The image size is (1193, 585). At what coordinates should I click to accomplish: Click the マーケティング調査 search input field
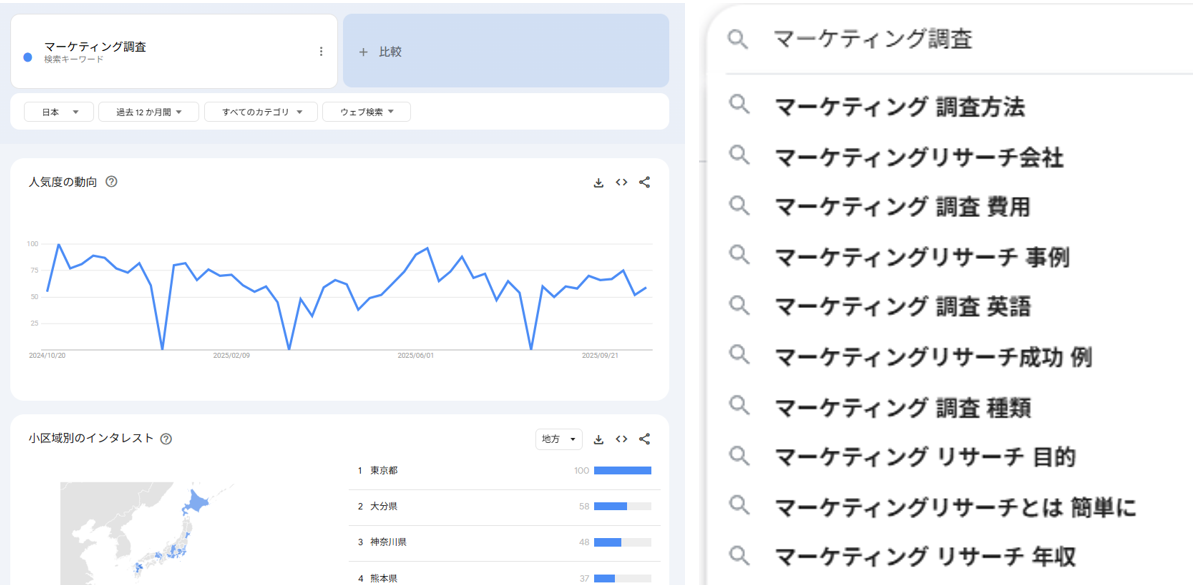tap(950, 39)
